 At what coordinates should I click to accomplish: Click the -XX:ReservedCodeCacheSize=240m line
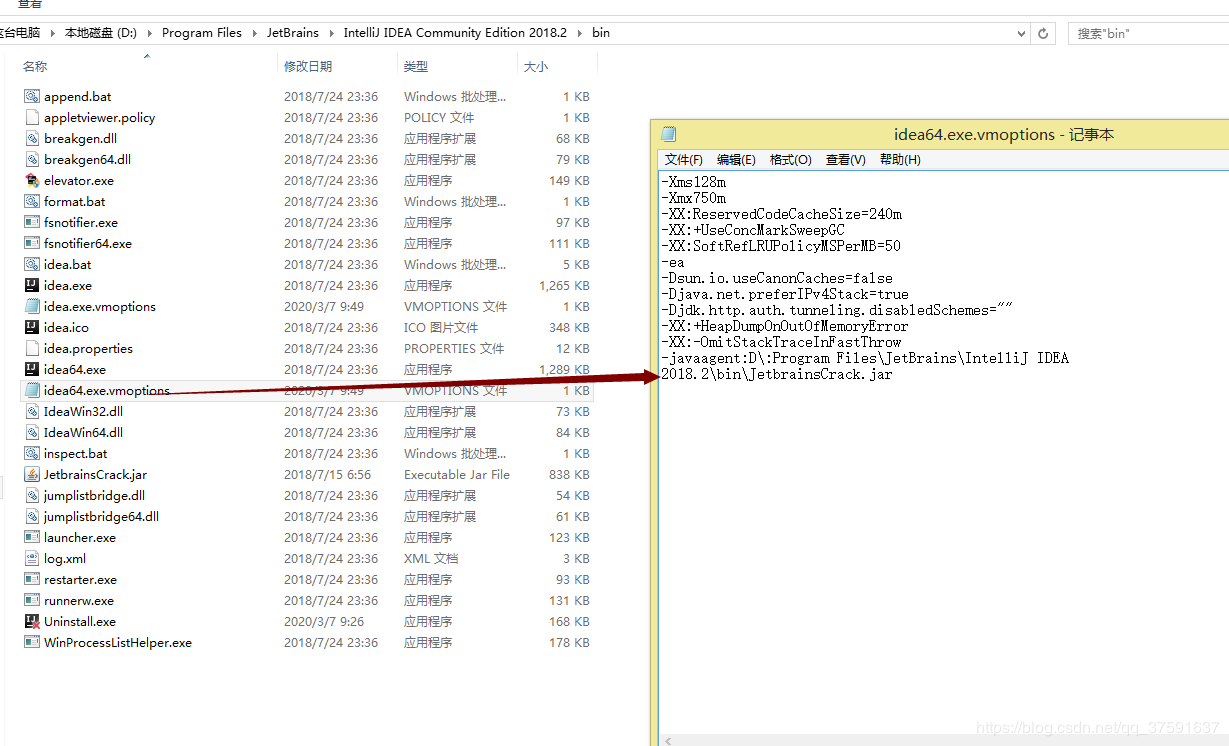(x=781, y=215)
